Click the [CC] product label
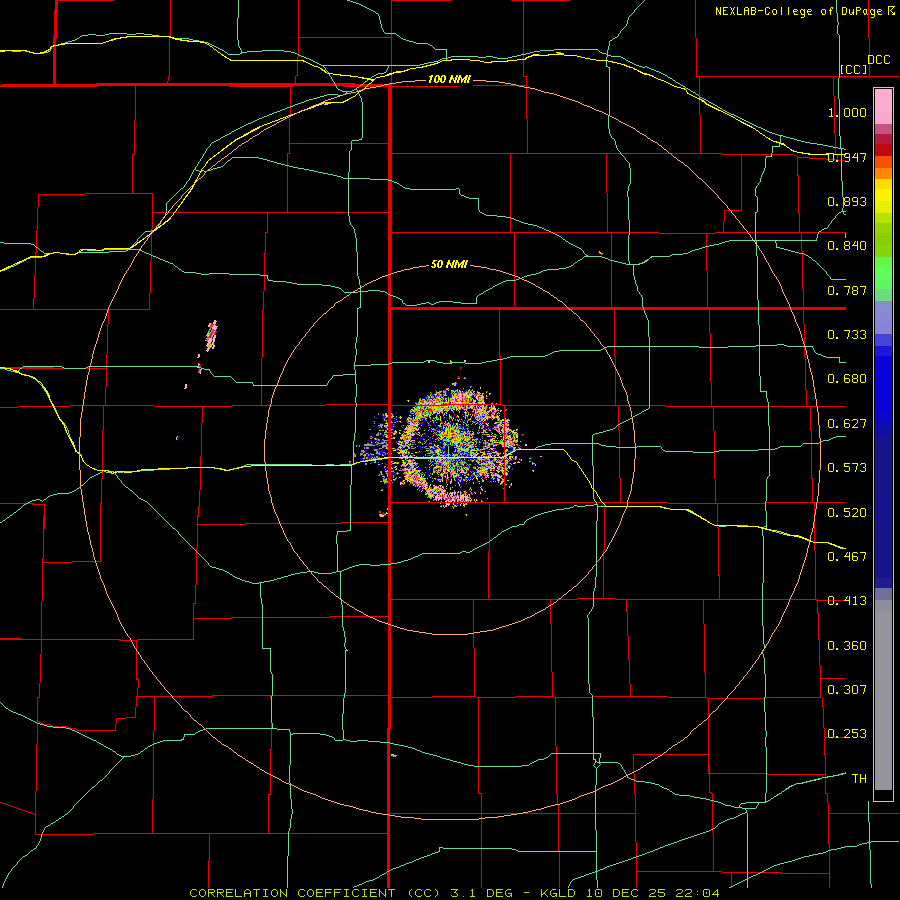This screenshot has height=900, width=900. pos(854,69)
